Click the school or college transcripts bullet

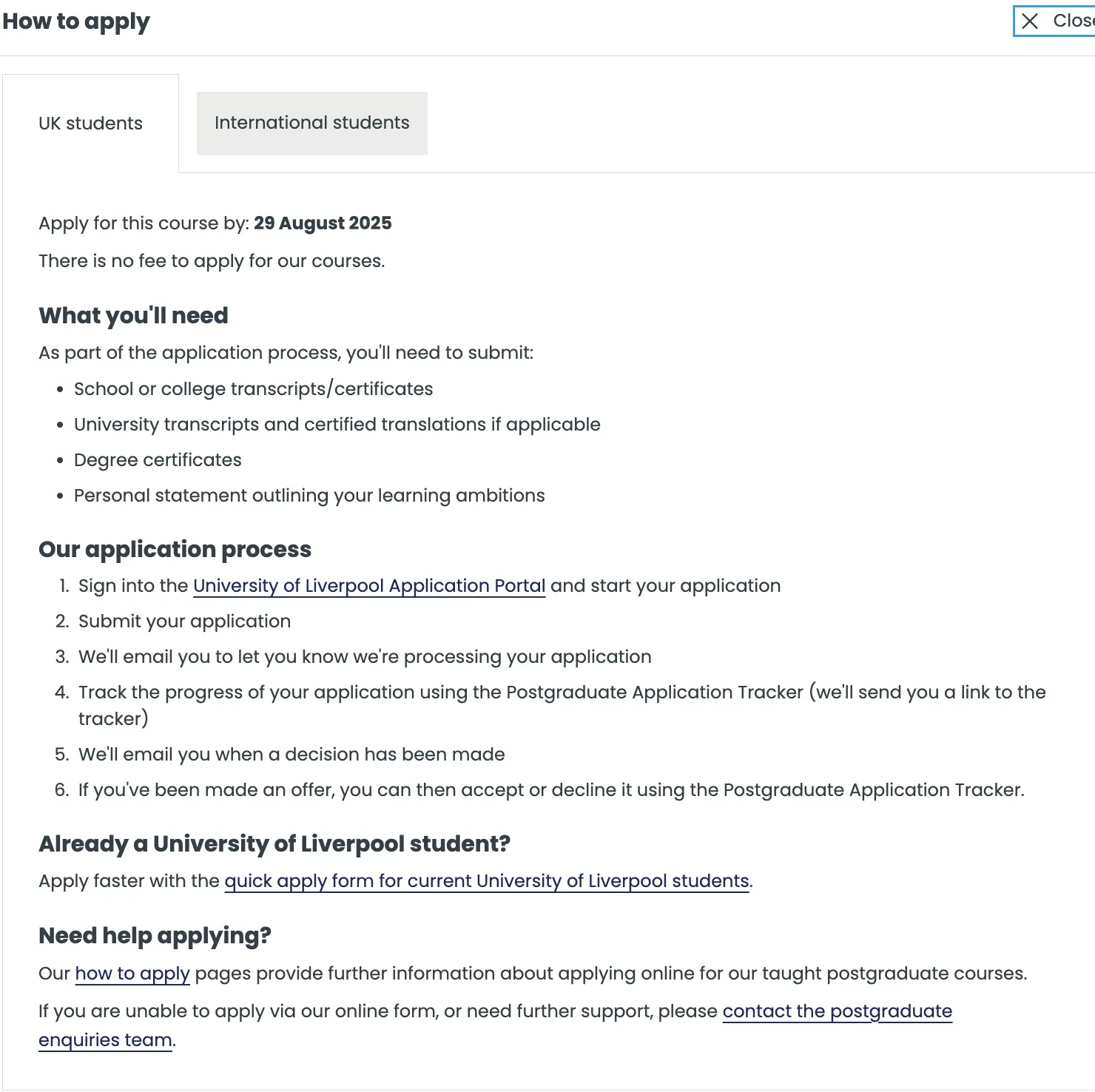(x=253, y=389)
